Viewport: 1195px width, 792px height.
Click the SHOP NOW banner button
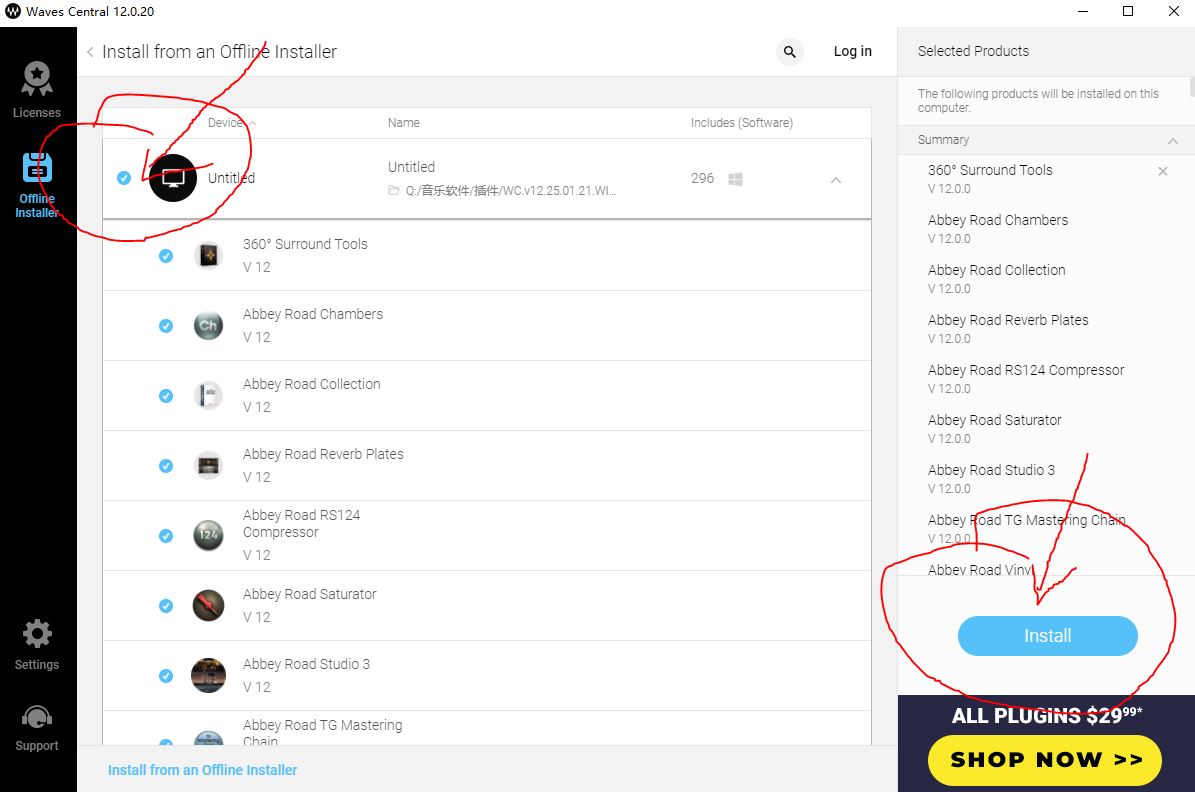coord(1045,760)
